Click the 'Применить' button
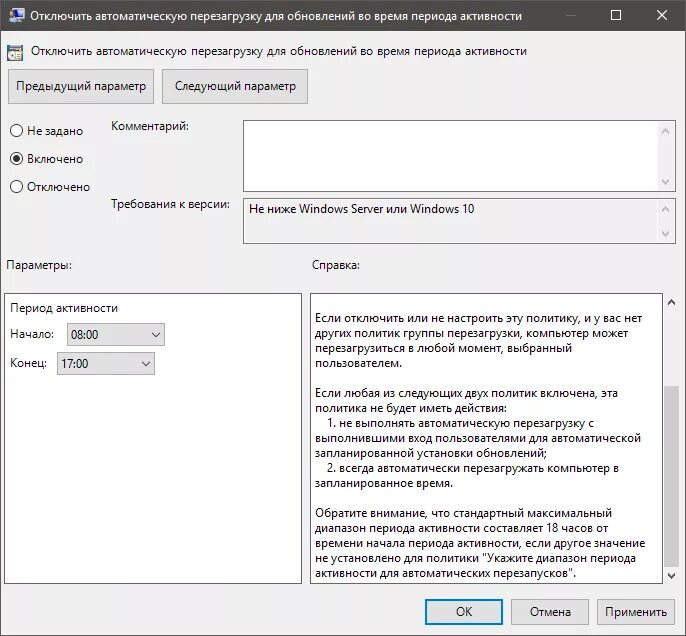 point(636,612)
